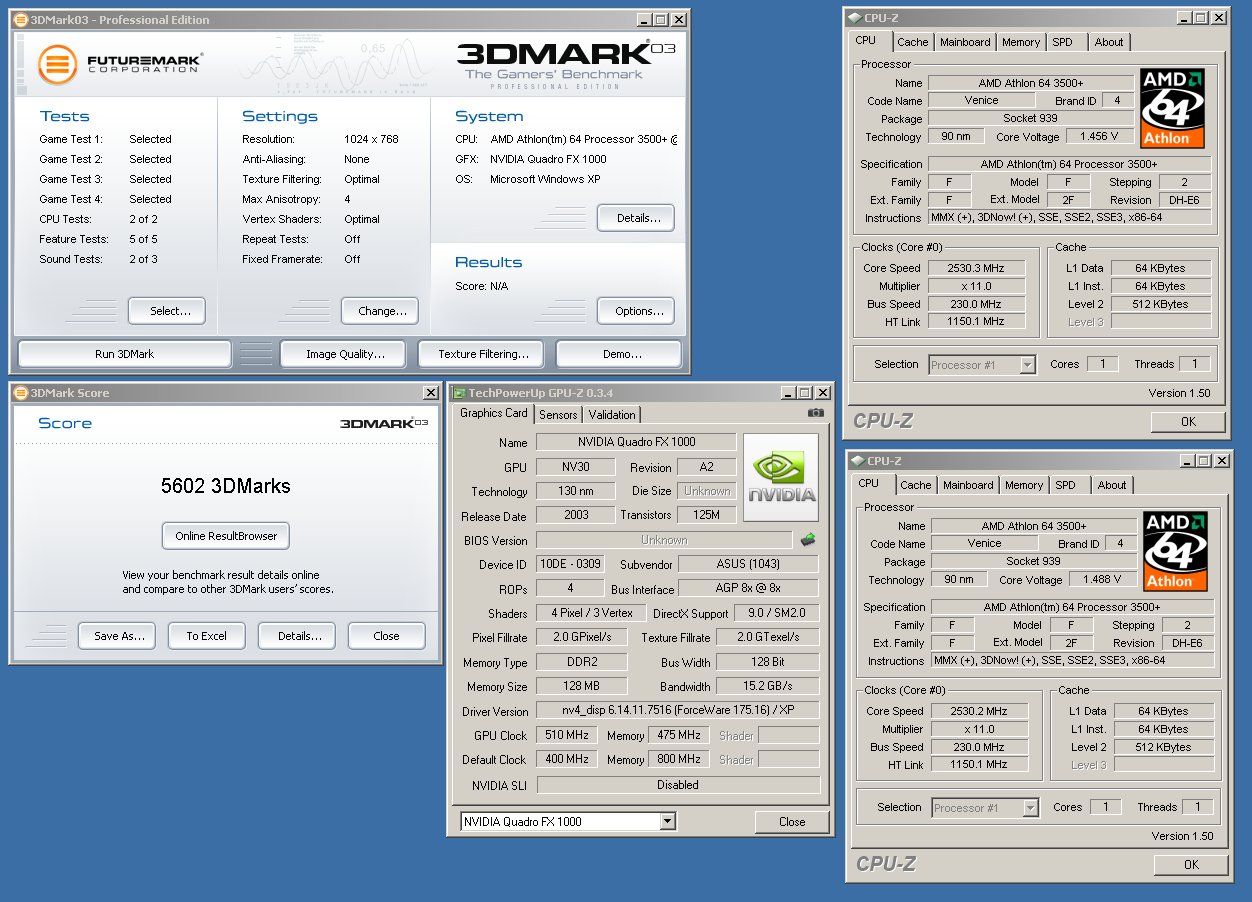Open Processor #1 dropdown in lower CPU-Z

tap(1031, 808)
